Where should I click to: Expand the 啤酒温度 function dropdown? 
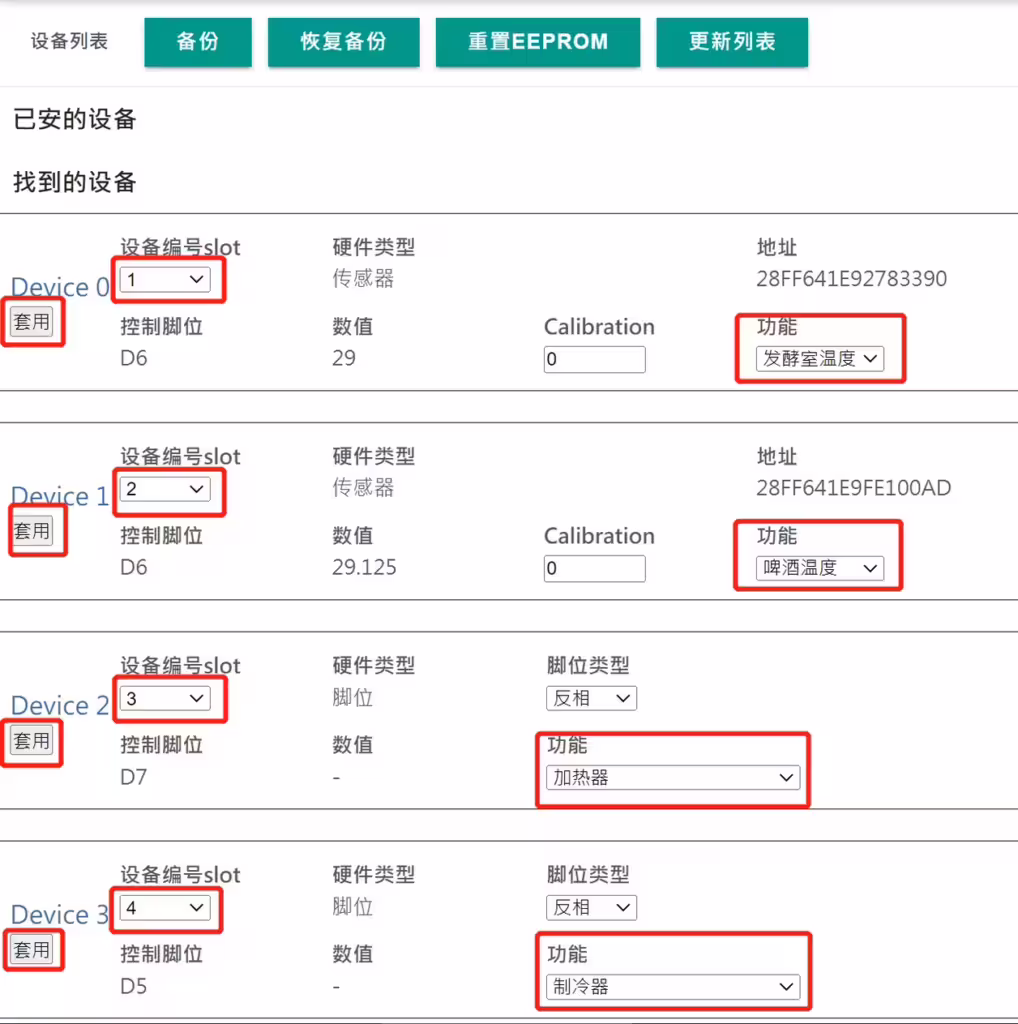(819, 568)
